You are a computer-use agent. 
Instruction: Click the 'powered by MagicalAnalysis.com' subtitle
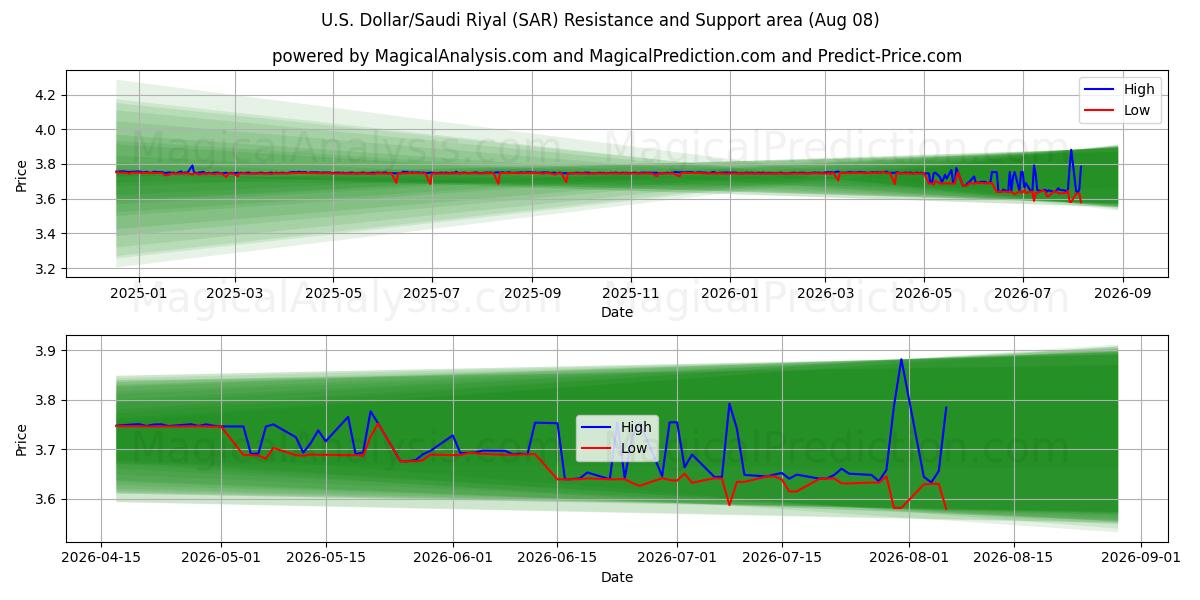click(x=617, y=56)
